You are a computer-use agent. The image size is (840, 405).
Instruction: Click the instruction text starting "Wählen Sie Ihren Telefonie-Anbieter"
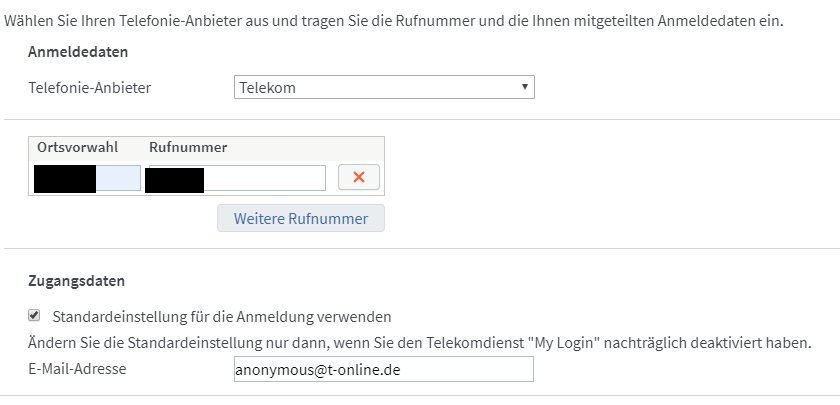point(394,21)
